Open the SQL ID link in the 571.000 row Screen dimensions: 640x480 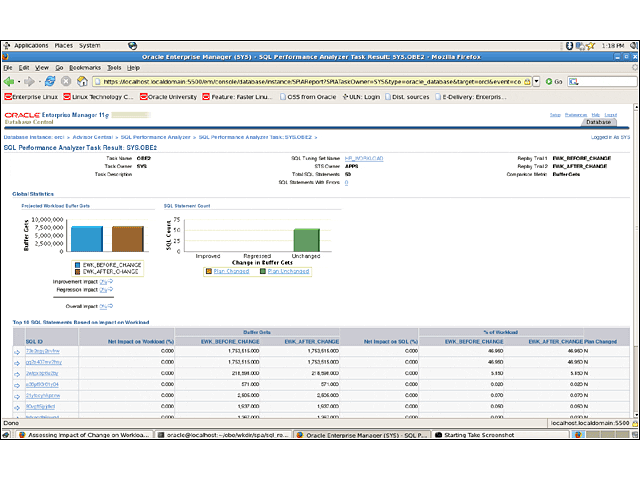point(42,384)
